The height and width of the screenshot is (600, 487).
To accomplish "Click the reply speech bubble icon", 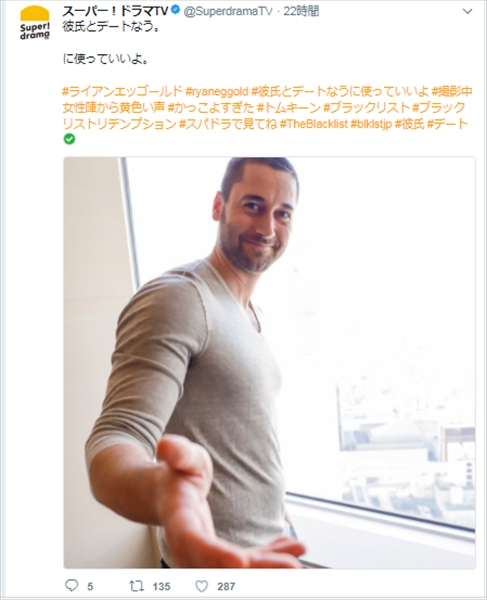I will [x=72, y=585].
